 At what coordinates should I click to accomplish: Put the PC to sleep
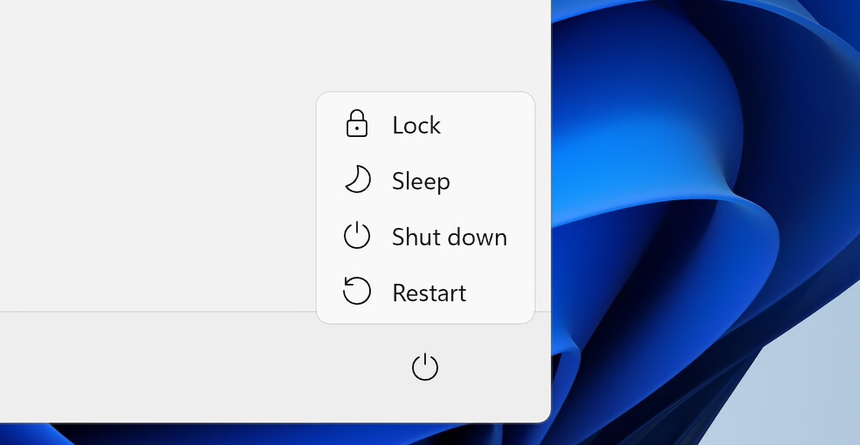421,181
